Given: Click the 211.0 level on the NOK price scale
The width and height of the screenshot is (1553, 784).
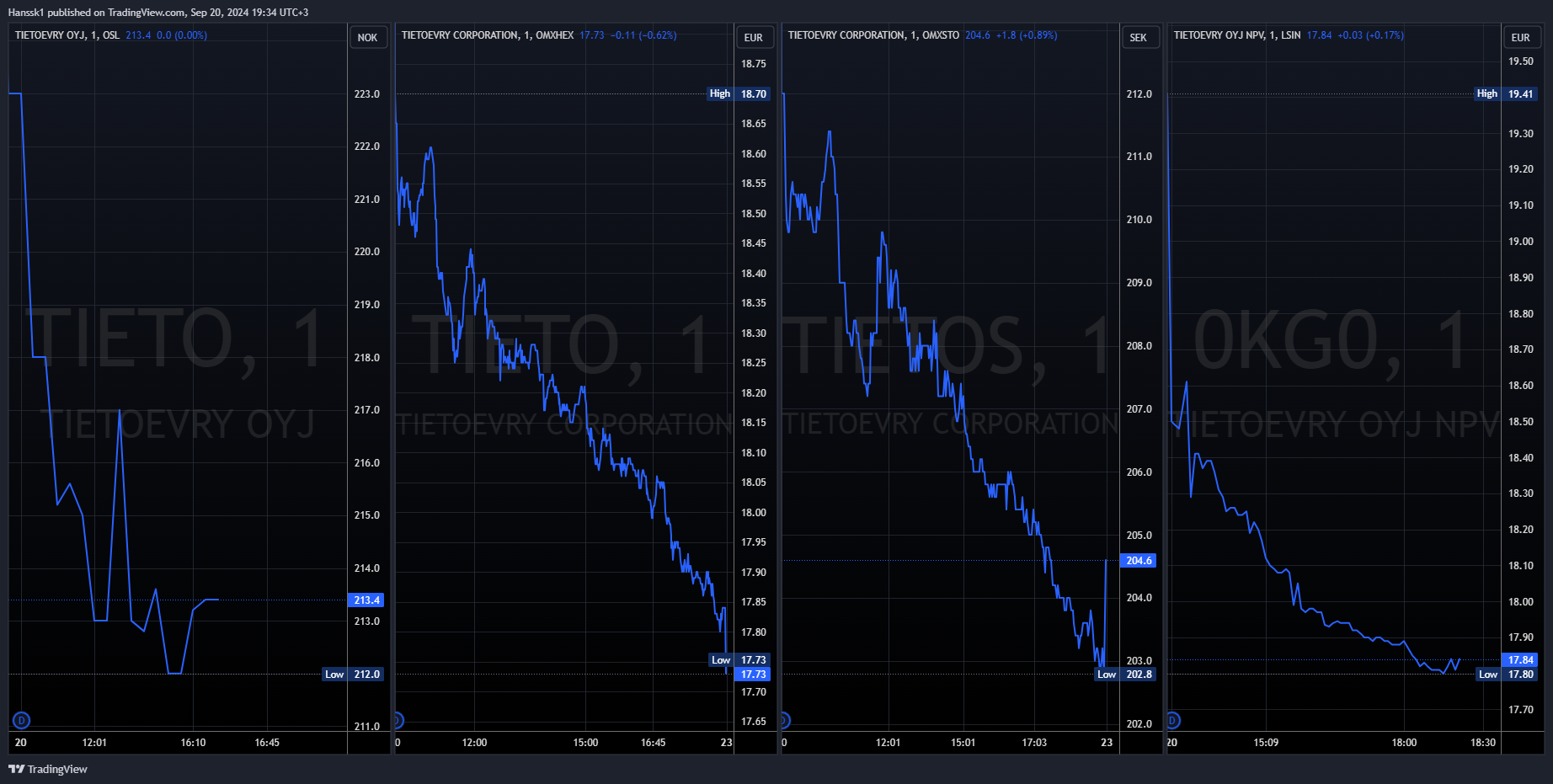Looking at the screenshot, I should 367,726.
